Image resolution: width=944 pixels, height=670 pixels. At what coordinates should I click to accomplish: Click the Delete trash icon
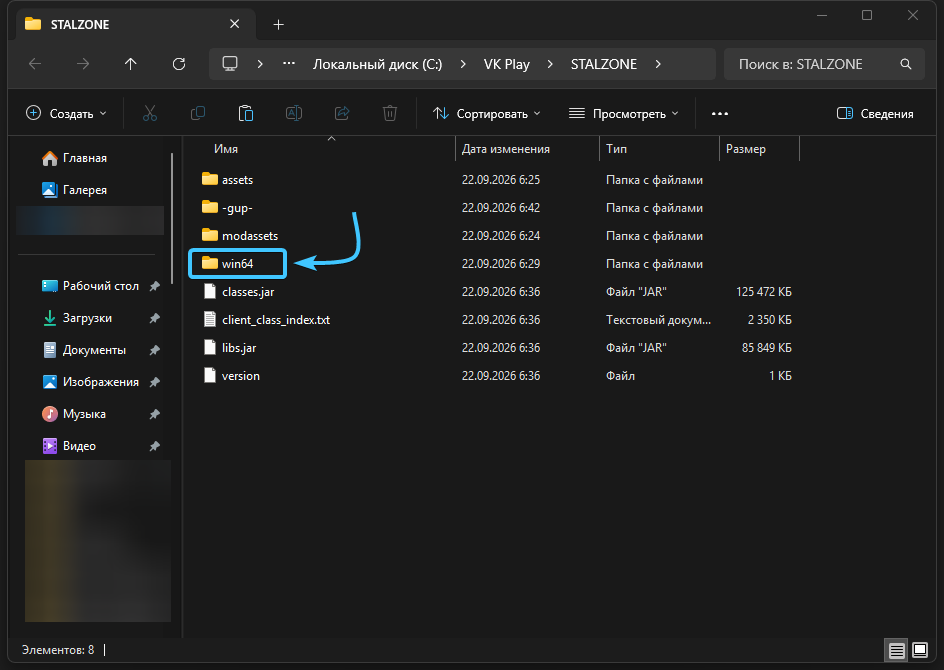(x=390, y=113)
